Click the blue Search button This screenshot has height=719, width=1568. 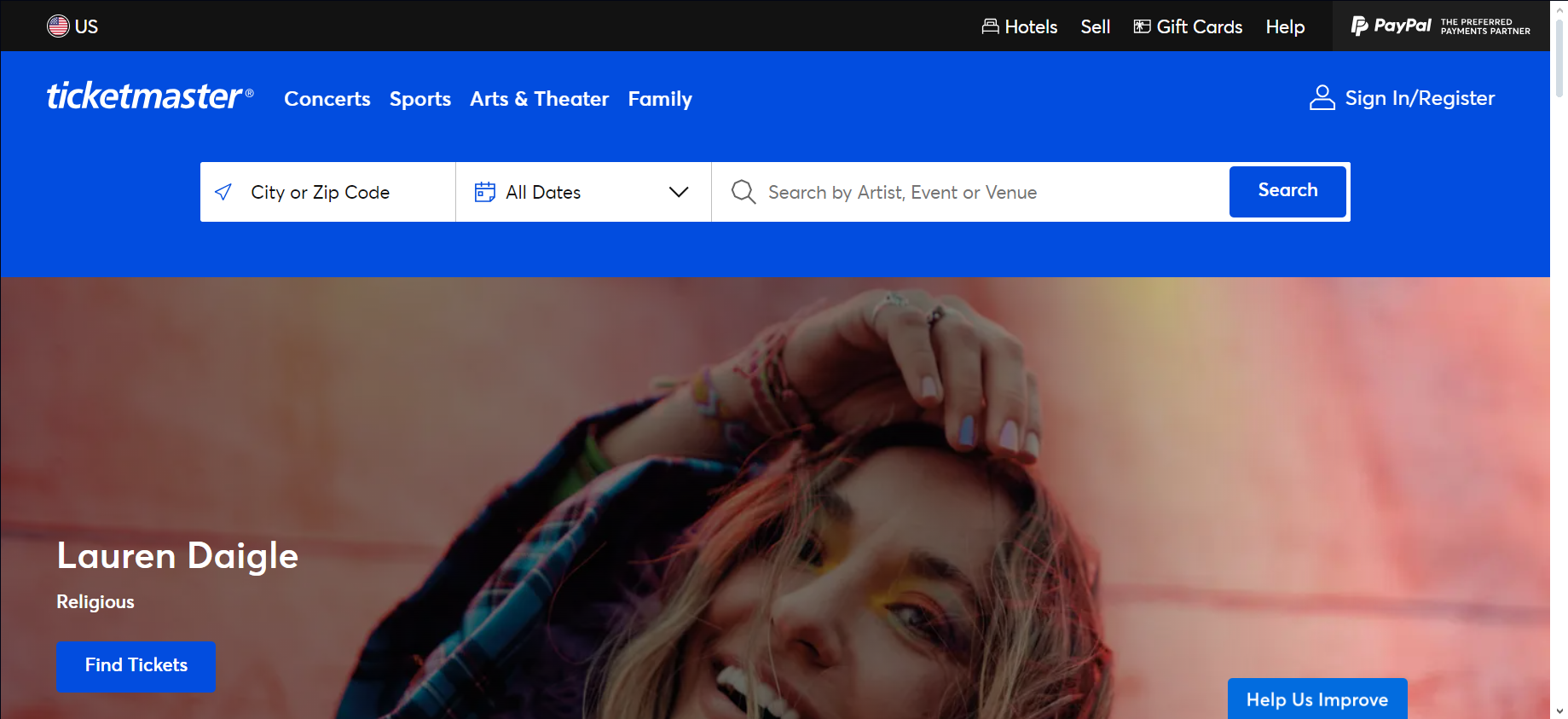[1287, 191]
